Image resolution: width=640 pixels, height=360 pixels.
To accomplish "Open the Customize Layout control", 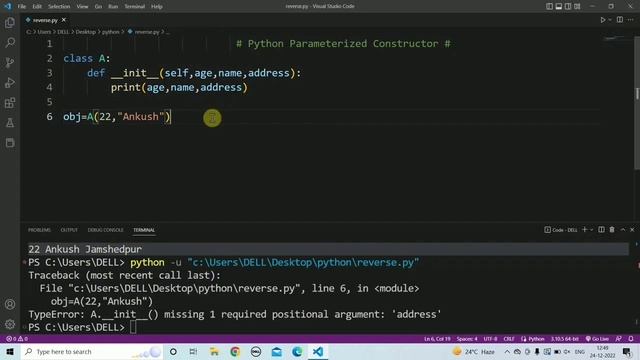I will tap(577, 6).
